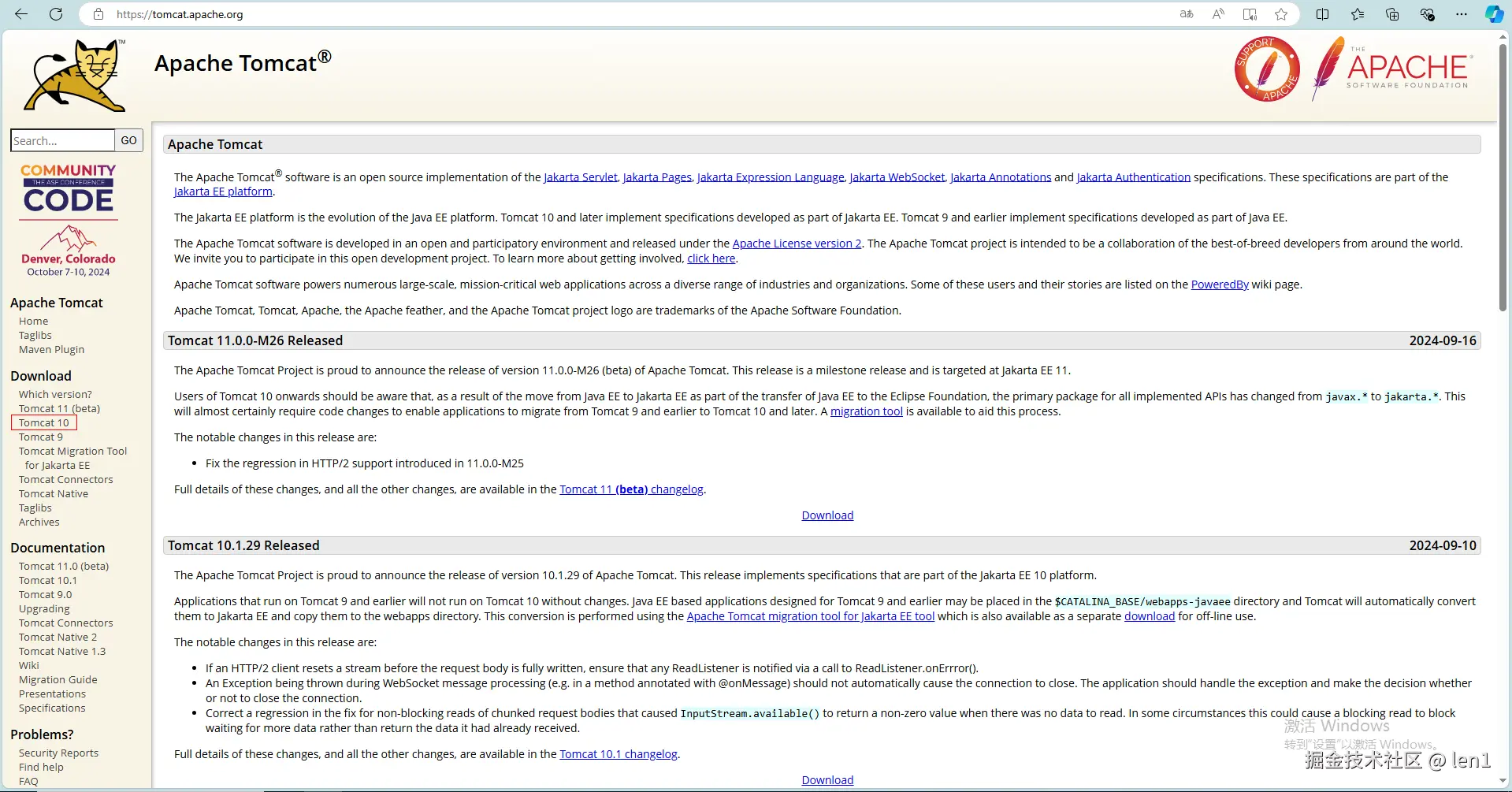Open the translate page icon
Screen dimensions: 1512x792
pos(1187,14)
